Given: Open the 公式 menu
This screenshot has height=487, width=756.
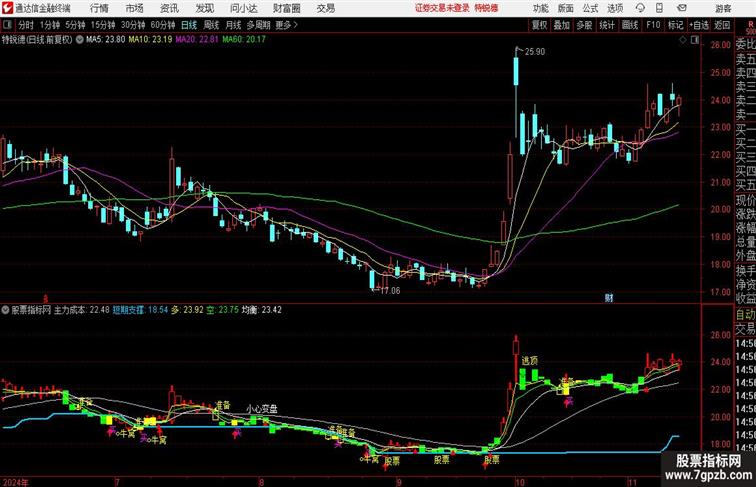Looking at the screenshot, I should tap(590, 8).
